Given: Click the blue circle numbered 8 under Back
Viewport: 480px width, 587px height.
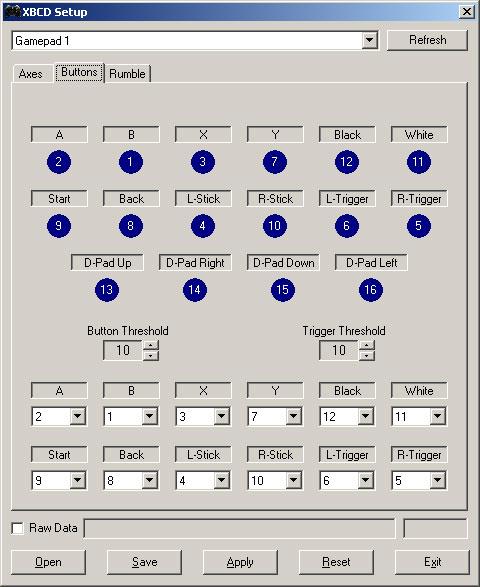Looking at the screenshot, I should click(x=131, y=226).
